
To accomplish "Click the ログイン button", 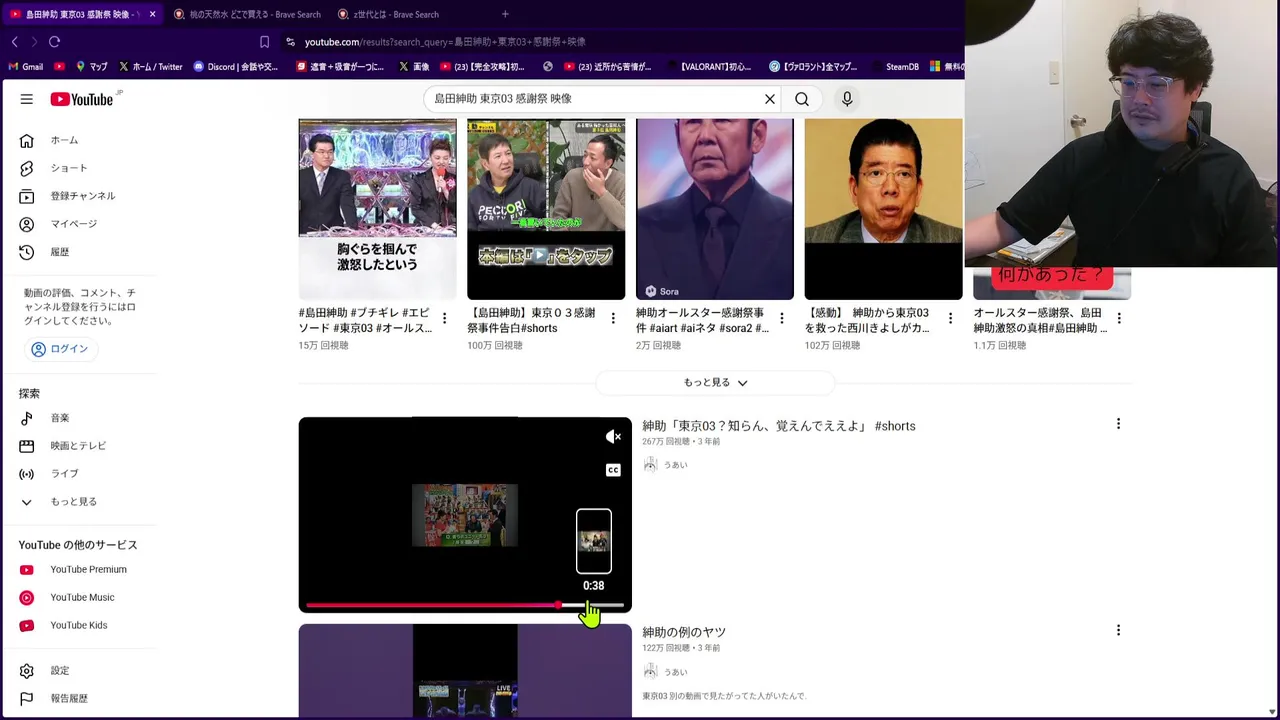I will 60,349.
